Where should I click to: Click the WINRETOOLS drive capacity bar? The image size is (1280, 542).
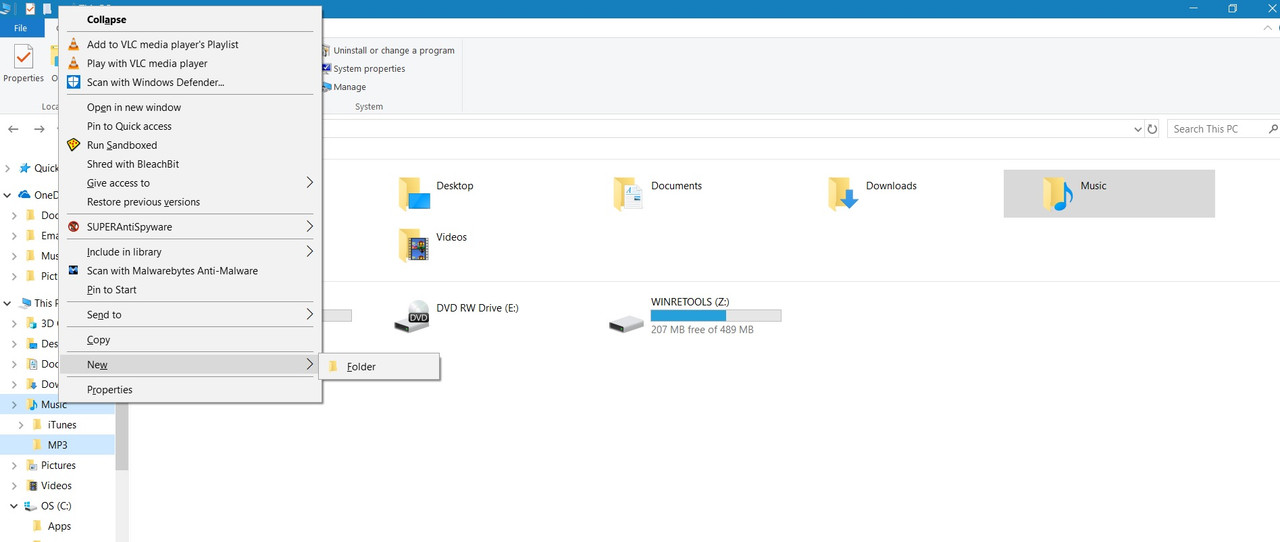point(716,315)
